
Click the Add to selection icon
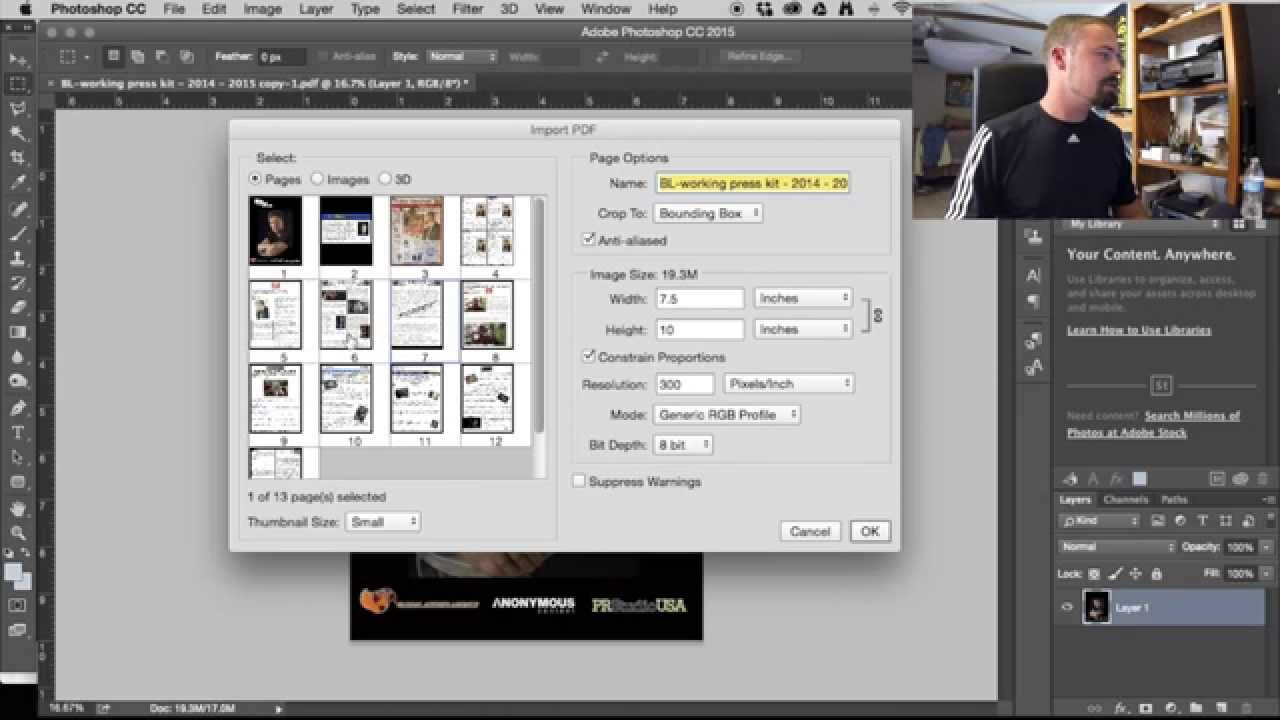pyautogui.click(x=138, y=57)
